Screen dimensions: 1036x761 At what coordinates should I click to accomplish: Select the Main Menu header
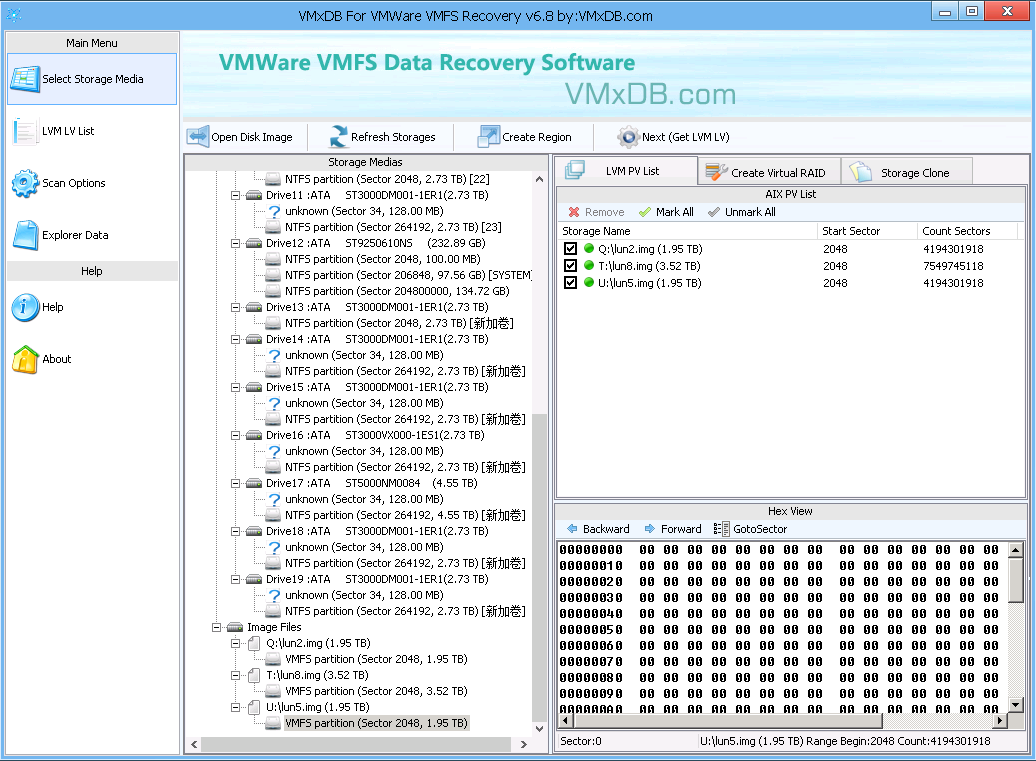click(x=92, y=43)
